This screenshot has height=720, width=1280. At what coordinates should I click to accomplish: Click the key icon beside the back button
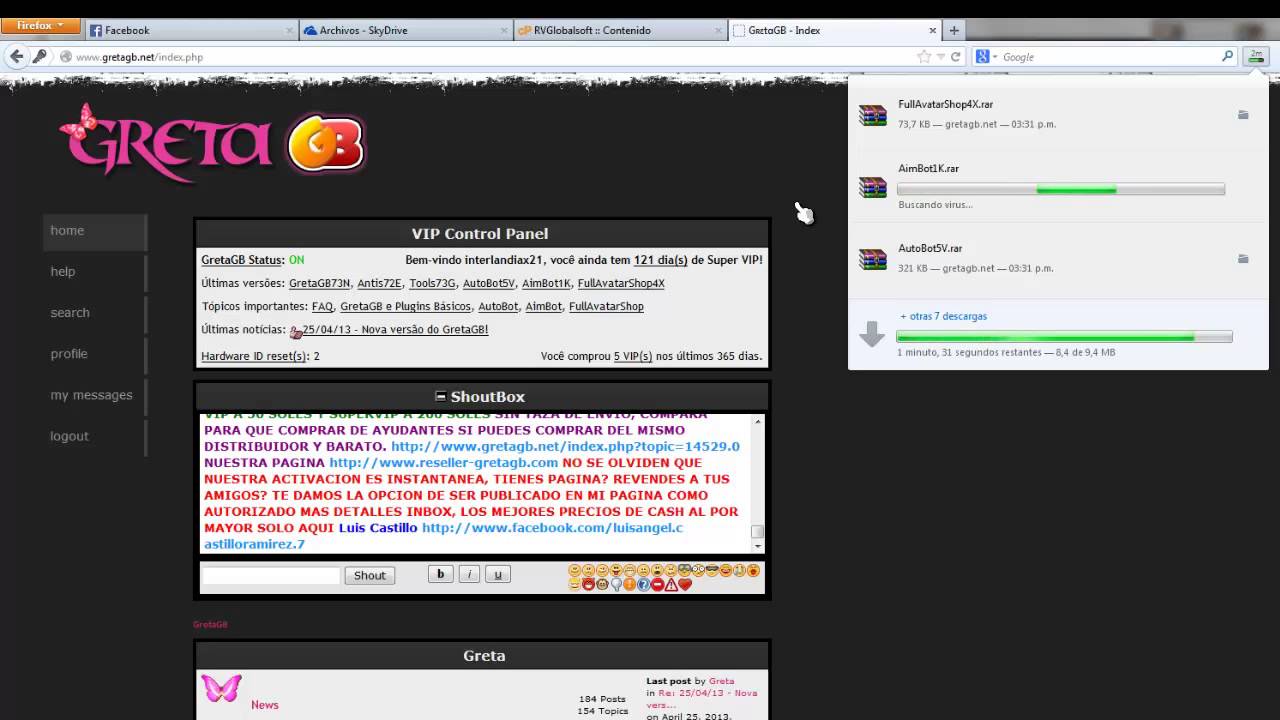pos(39,57)
